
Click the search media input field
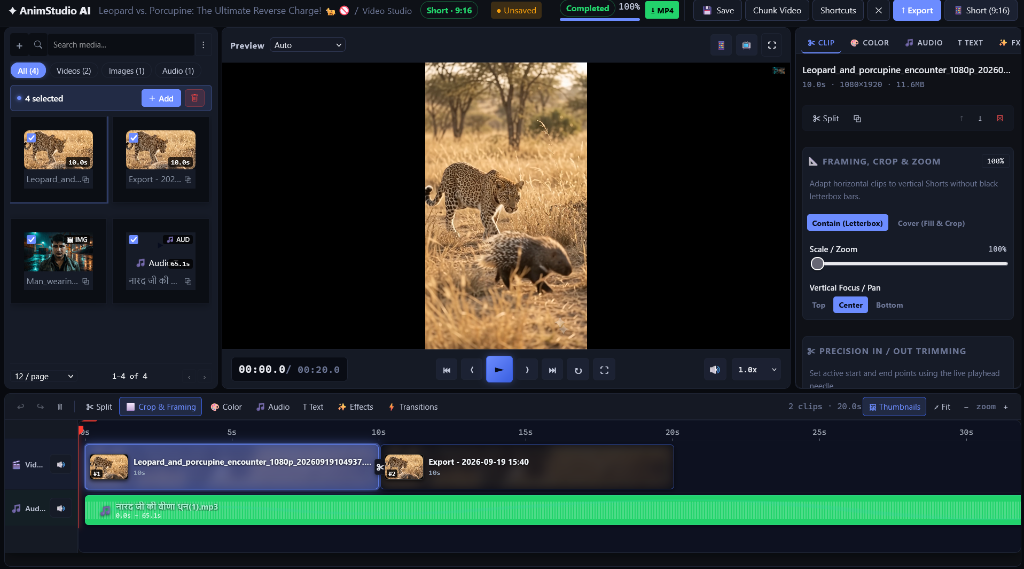121,45
